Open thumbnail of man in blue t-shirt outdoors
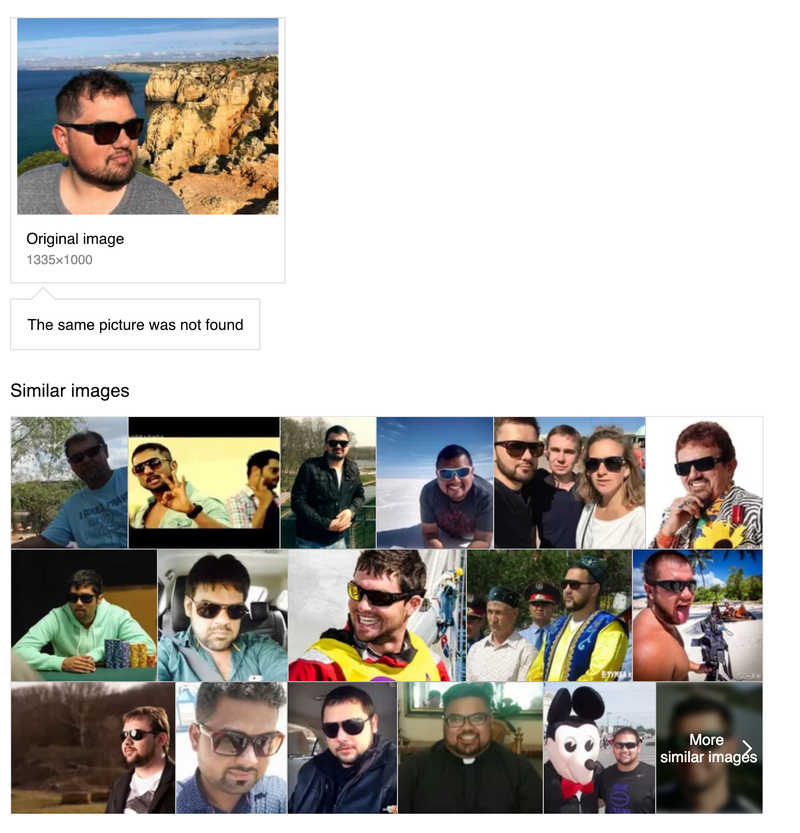Image resolution: width=800 pixels, height=833 pixels. [69, 482]
